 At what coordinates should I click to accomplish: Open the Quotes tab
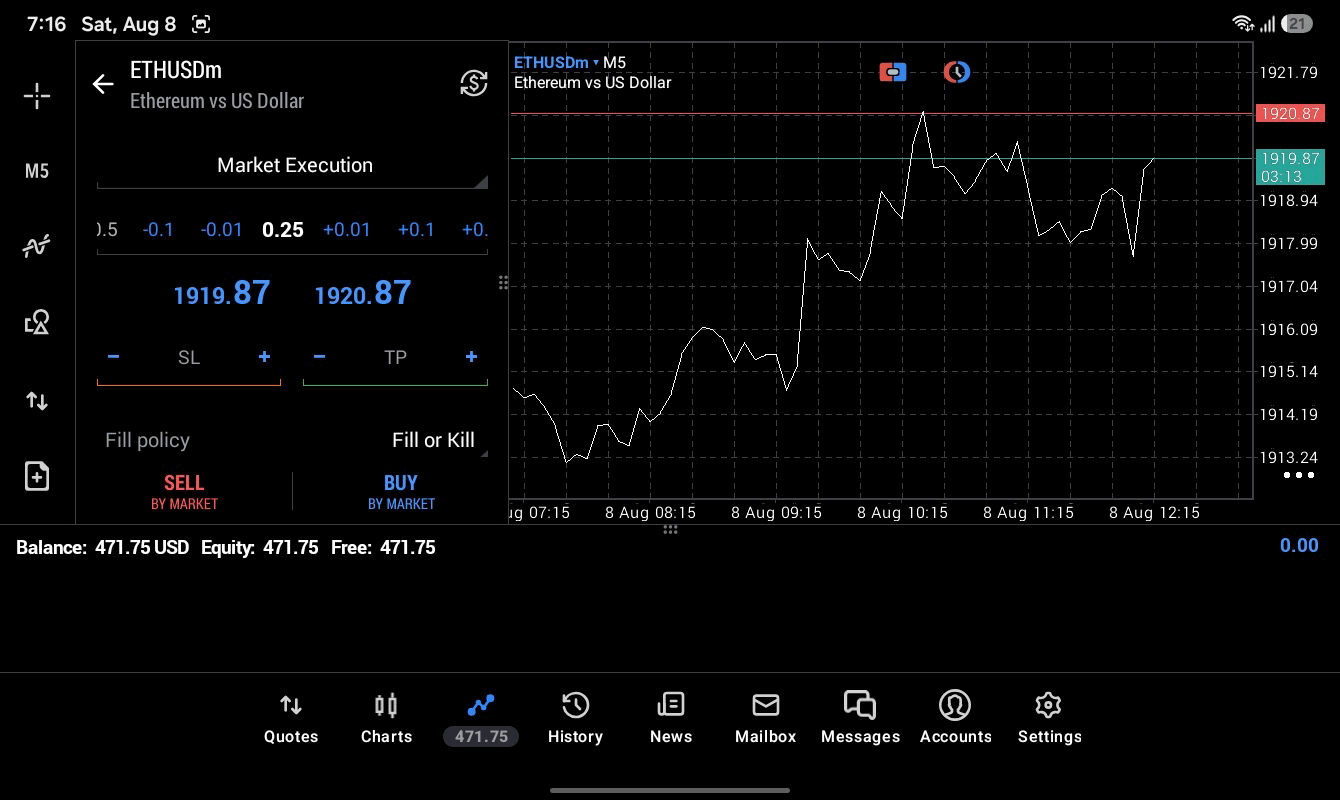click(x=291, y=718)
